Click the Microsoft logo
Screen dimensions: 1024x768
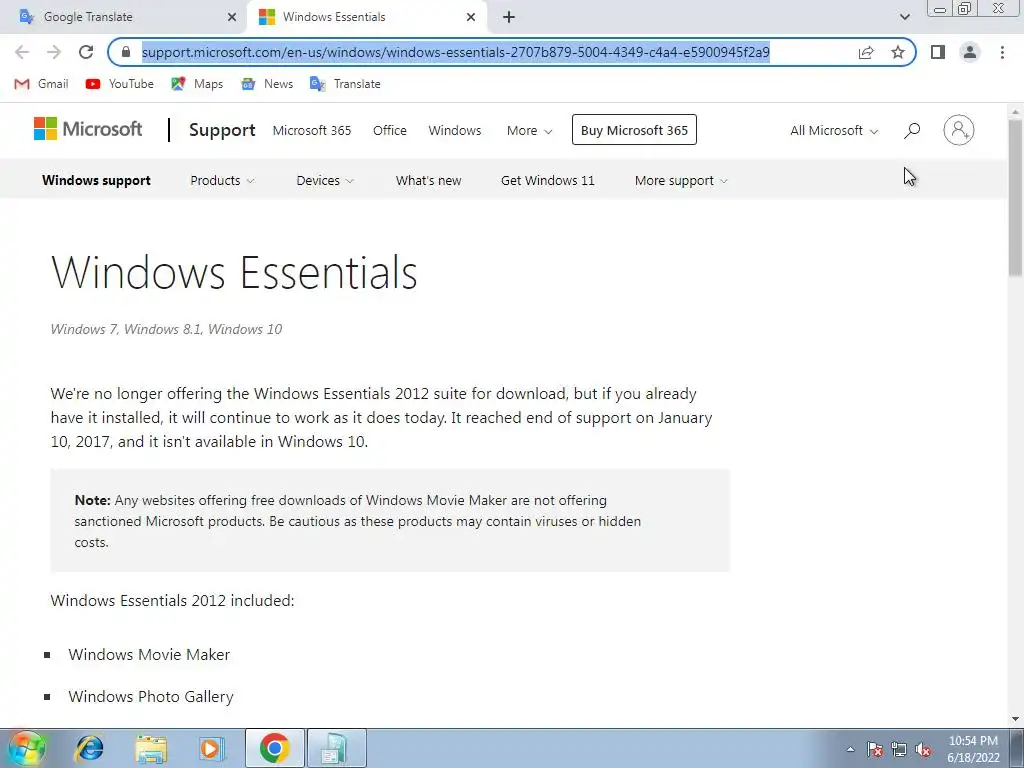[x=88, y=129]
